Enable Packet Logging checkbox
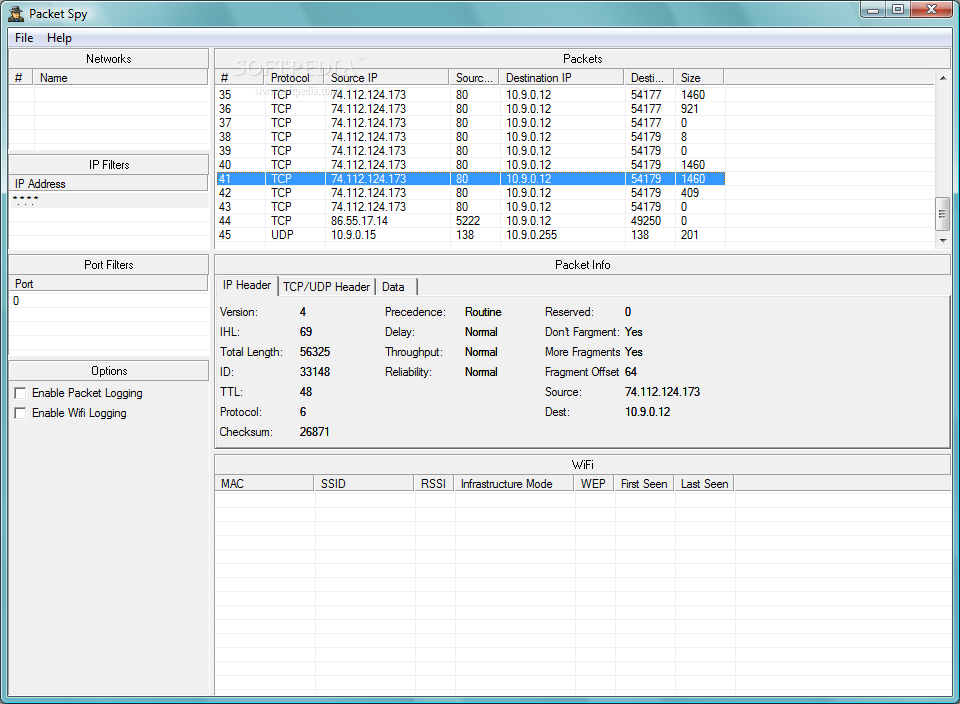 20,393
